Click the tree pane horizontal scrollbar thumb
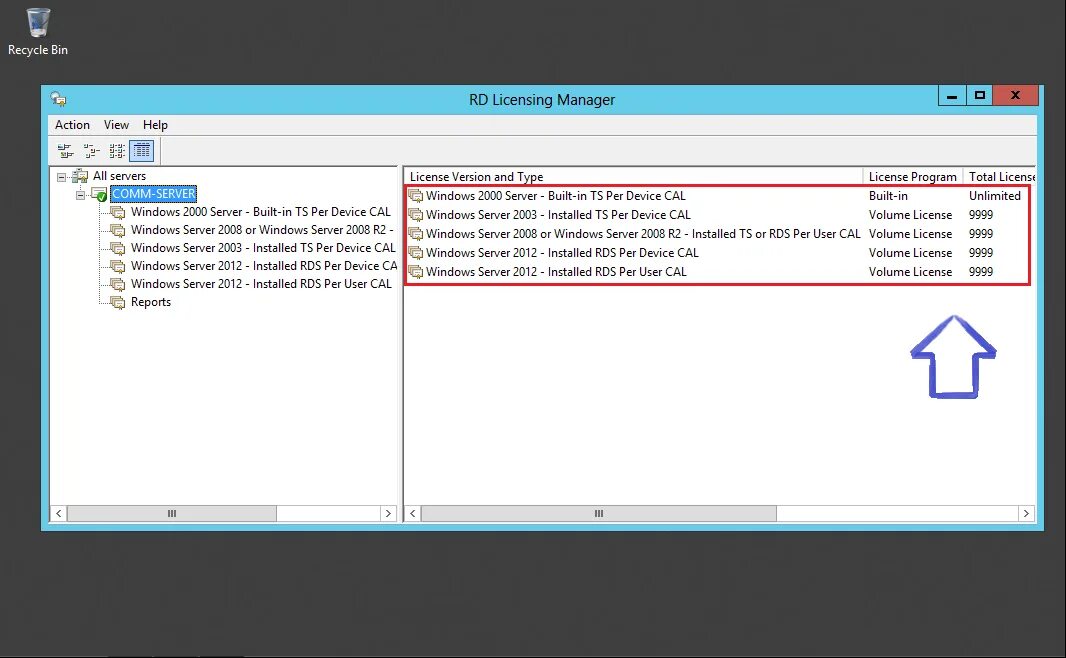This screenshot has width=1066, height=658. point(172,513)
